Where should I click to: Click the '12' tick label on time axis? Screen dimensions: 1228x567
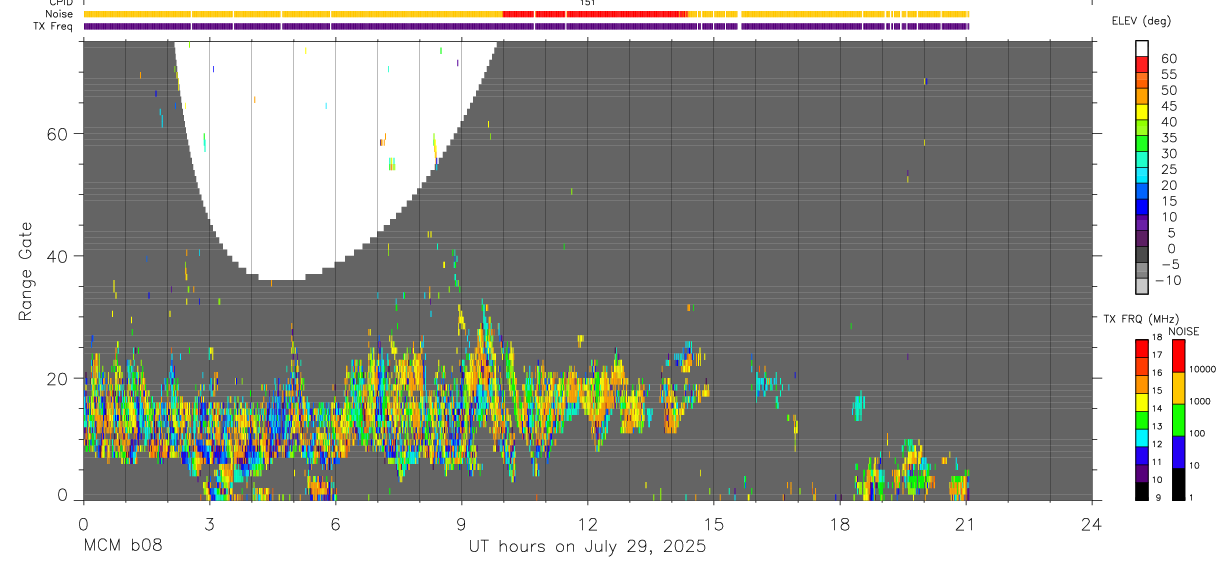point(588,524)
